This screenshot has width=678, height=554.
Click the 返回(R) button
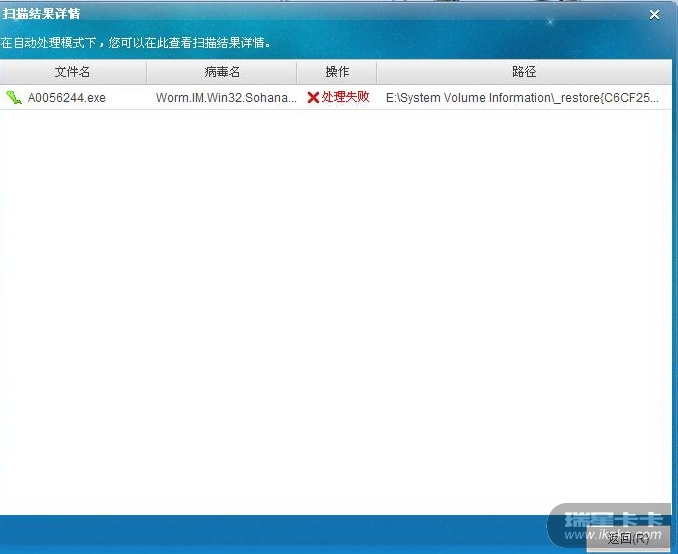pos(628,539)
